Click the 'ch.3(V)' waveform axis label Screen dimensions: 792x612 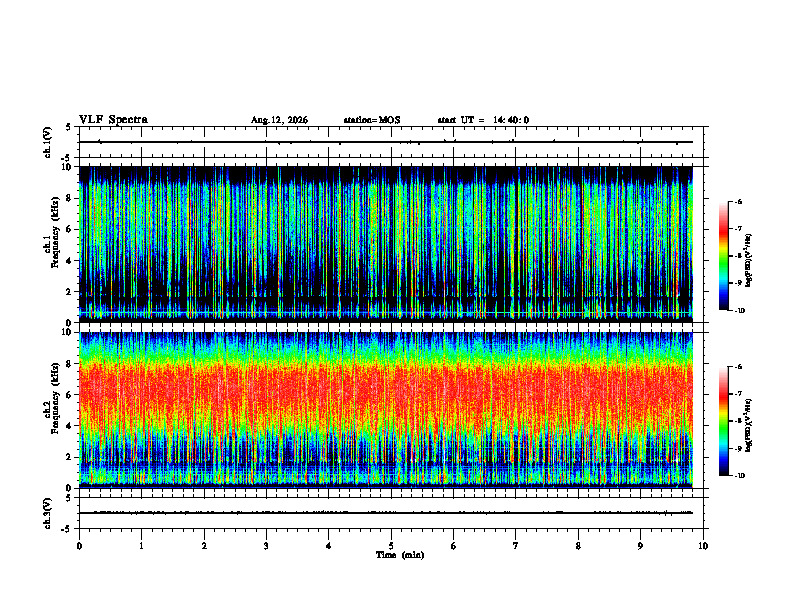point(48,514)
